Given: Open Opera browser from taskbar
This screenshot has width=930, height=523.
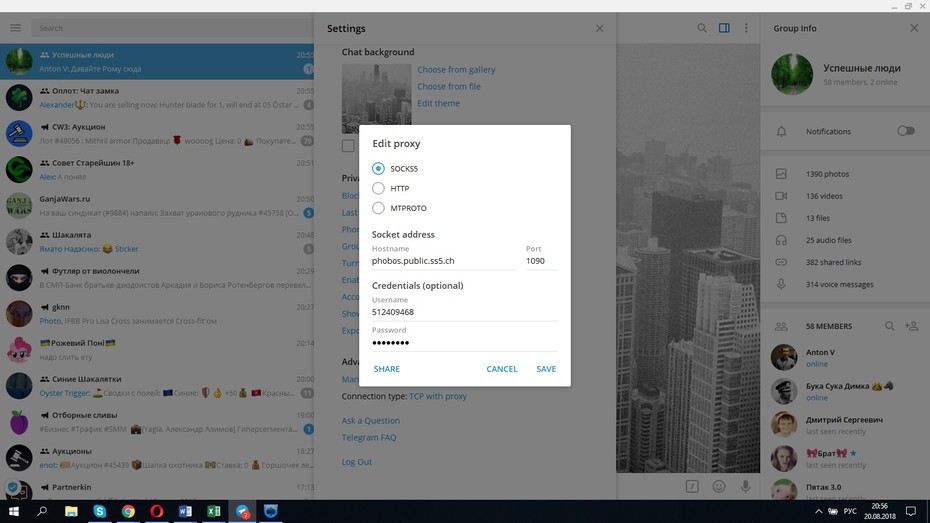Looking at the screenshot, I should point(157,511).
